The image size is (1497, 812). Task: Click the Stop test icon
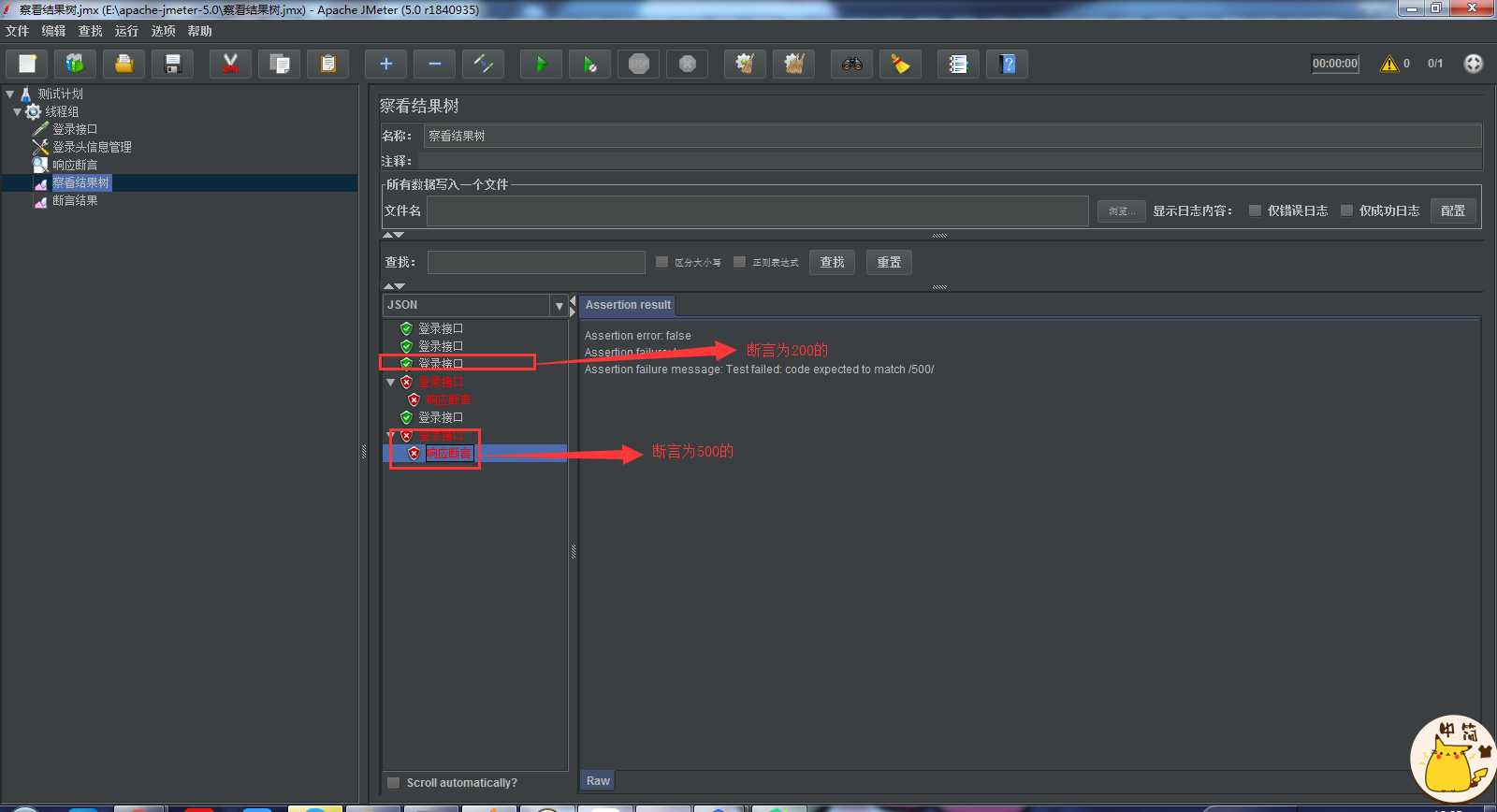pyautogui.click(x=639, y=64)
